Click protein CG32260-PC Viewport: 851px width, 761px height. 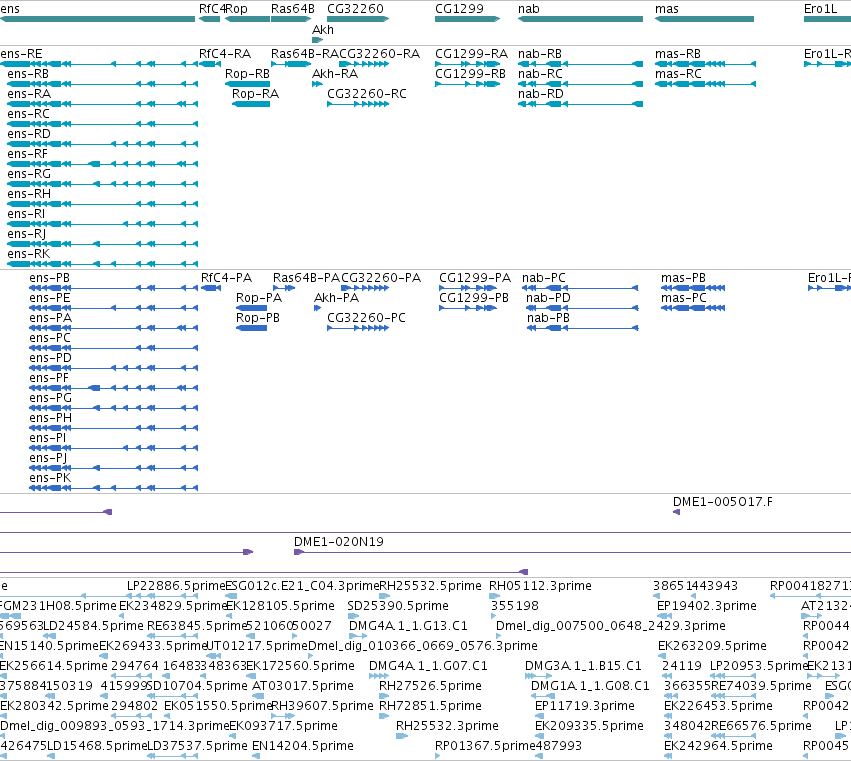[358, 328]
